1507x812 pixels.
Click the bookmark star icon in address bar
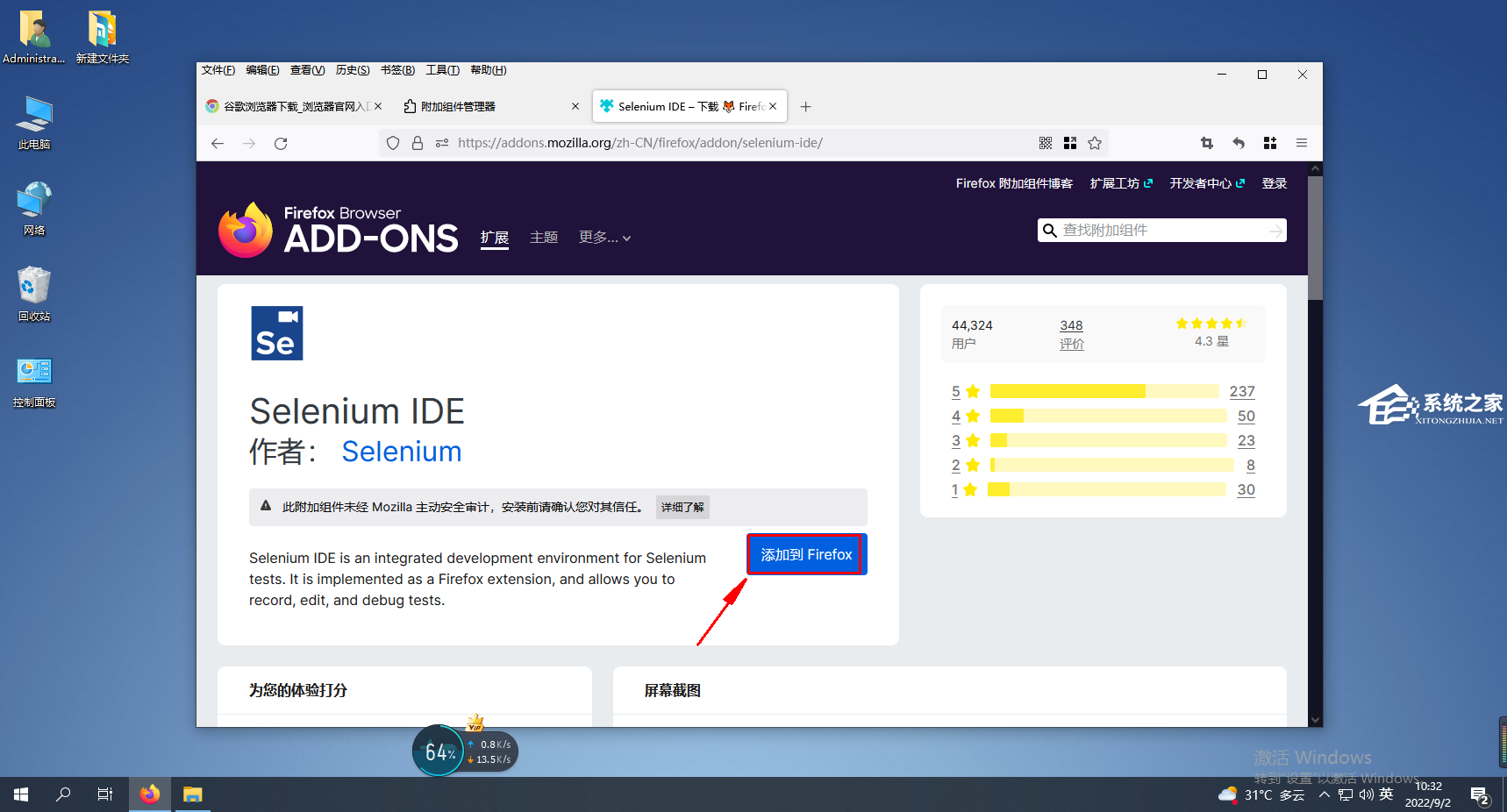pos(1095,143)
